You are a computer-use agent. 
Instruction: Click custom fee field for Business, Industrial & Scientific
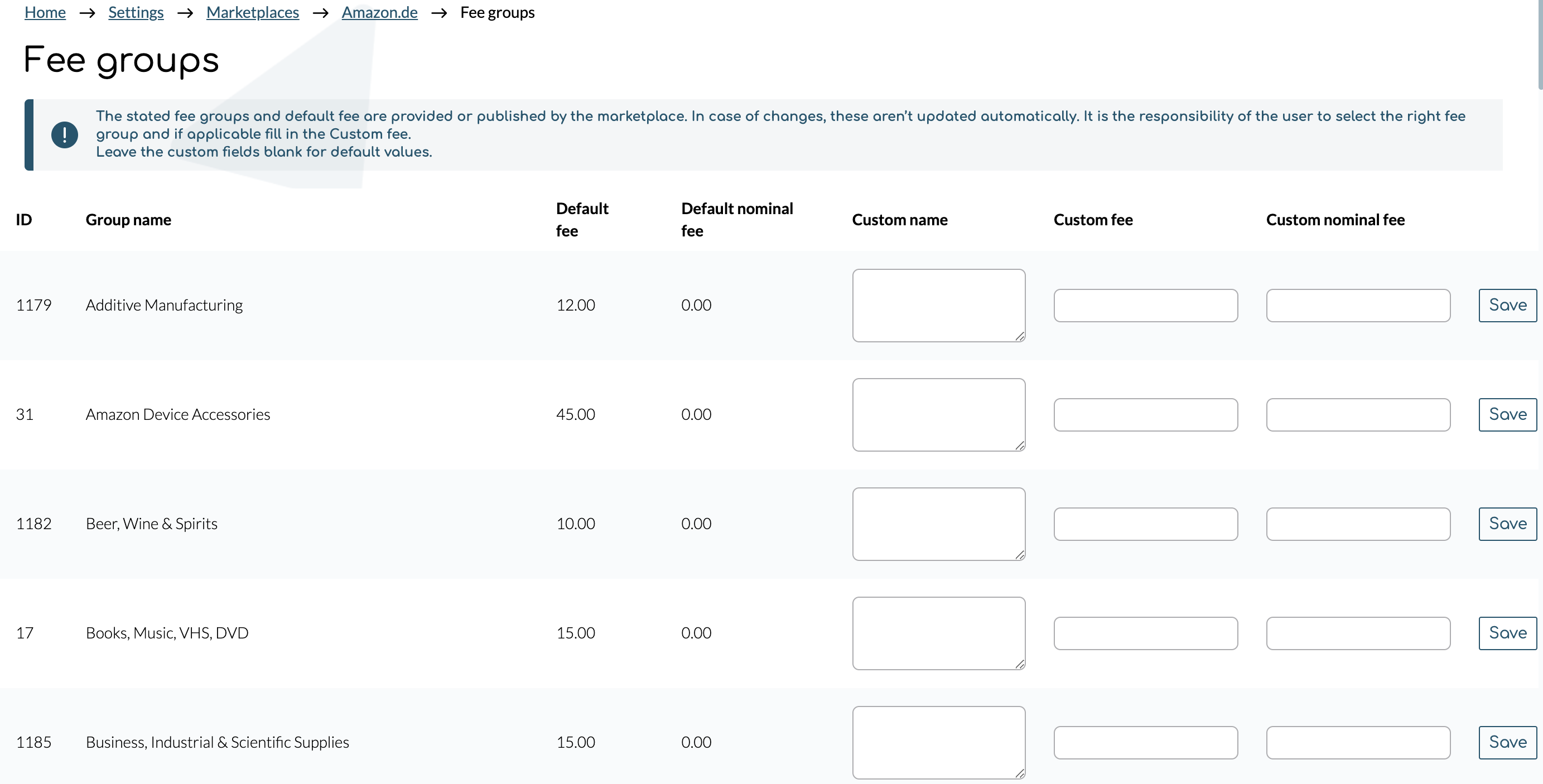1145,743
